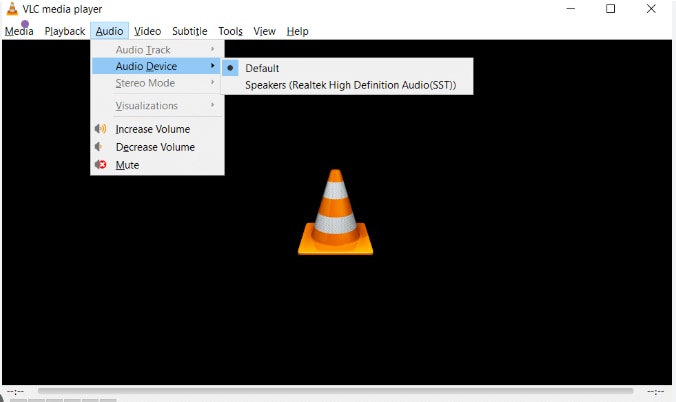The image size is (676, 402).
Task: Click the VLC cone icon in title bar
Action: tap(12, 9)
